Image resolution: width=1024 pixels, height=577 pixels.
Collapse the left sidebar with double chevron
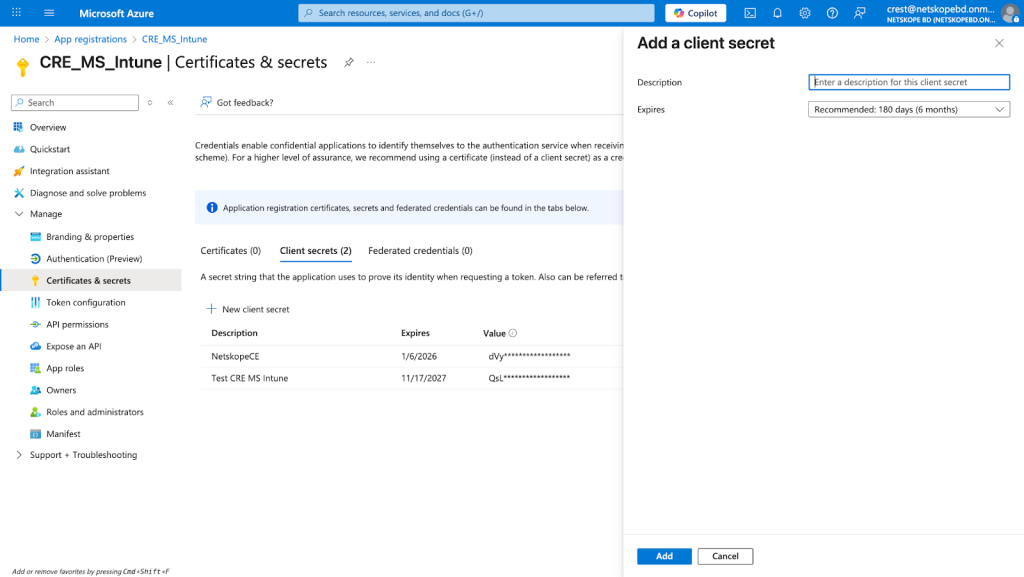(x=170, y=102)
